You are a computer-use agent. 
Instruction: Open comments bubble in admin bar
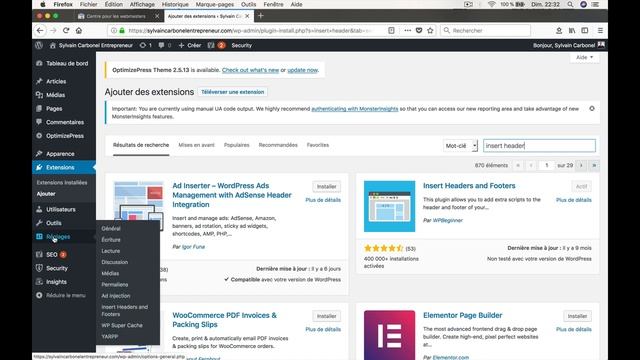coord(165,45)
